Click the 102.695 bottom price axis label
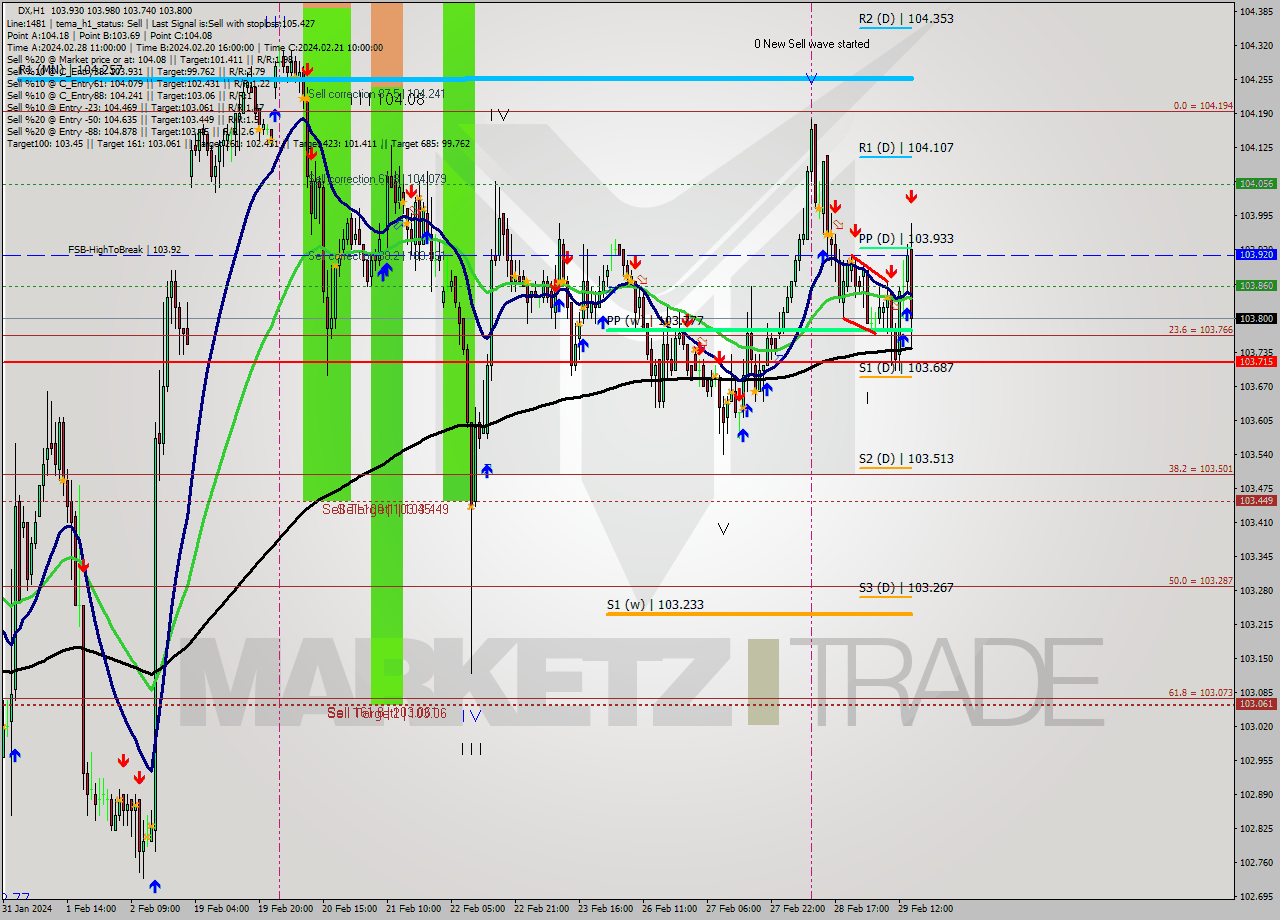Screen dimensions: 1280x920 pyautogui.click(x=1255, y=896)
